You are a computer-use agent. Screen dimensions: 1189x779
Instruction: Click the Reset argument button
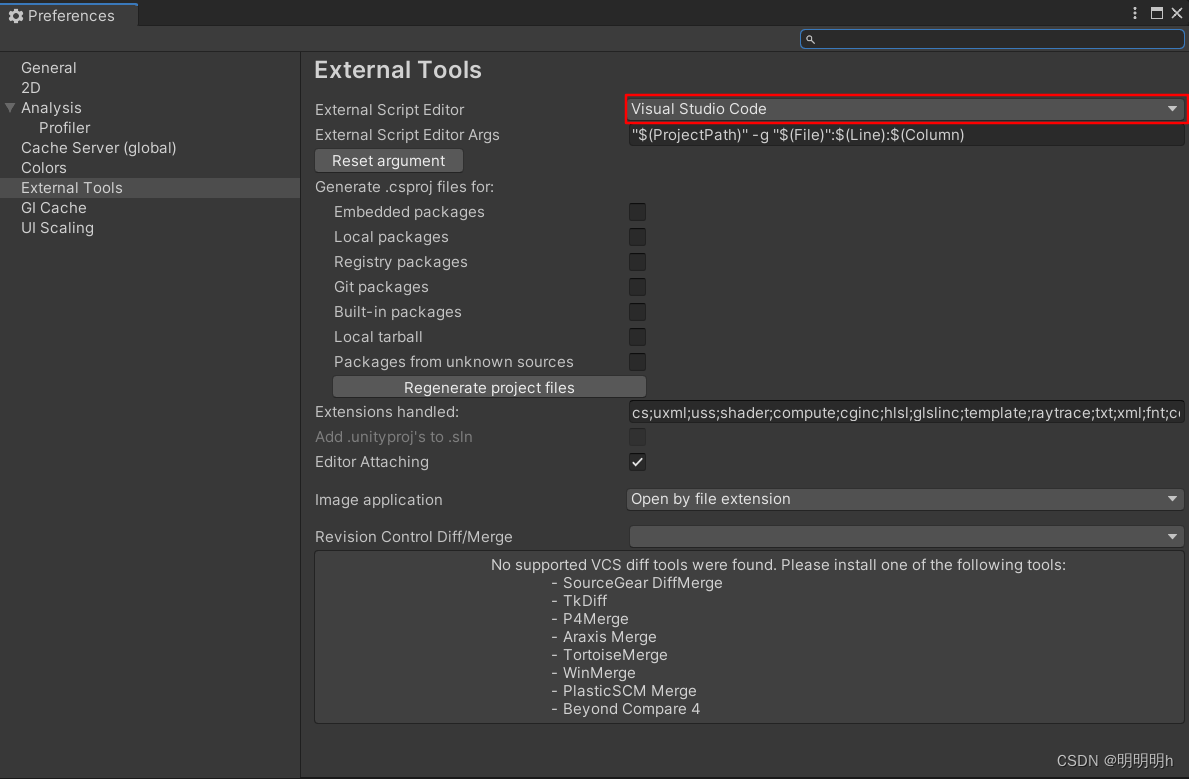point(388,160)
